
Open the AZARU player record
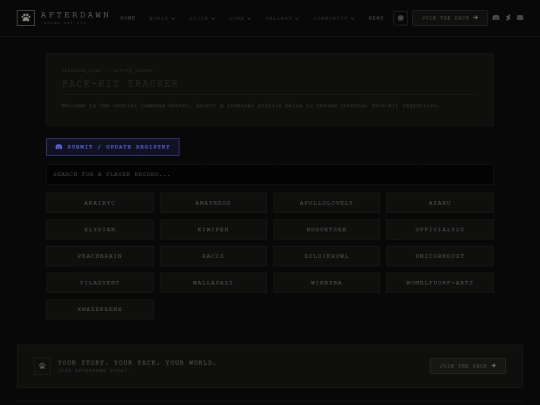(440, 203)
